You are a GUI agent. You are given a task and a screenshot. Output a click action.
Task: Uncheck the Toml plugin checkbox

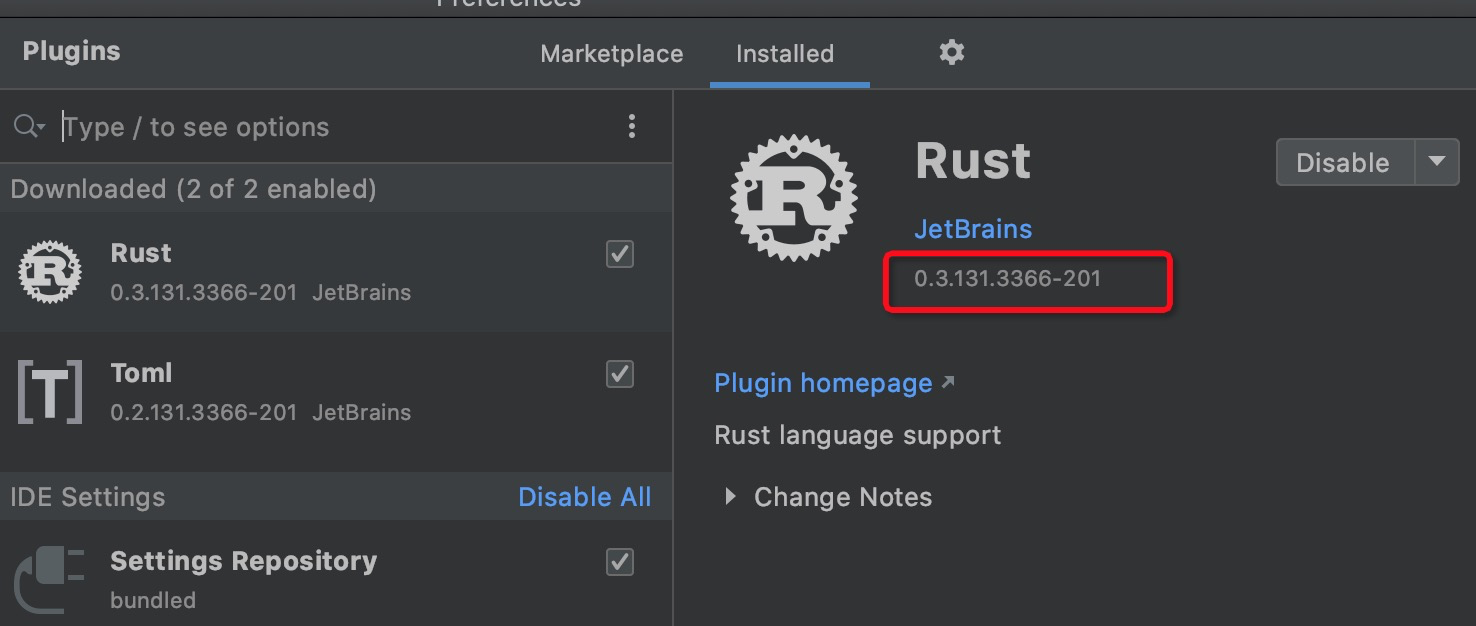coord(620,374)
